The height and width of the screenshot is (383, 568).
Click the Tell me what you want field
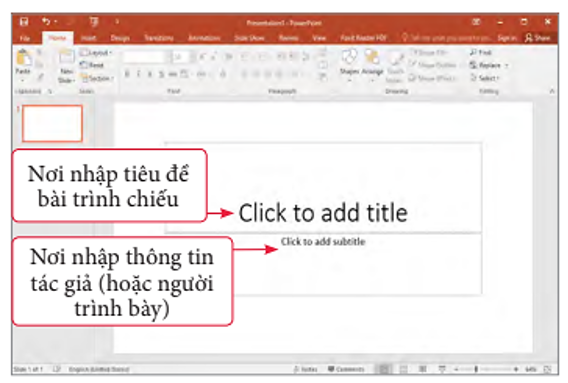click(x=446, y=38)
